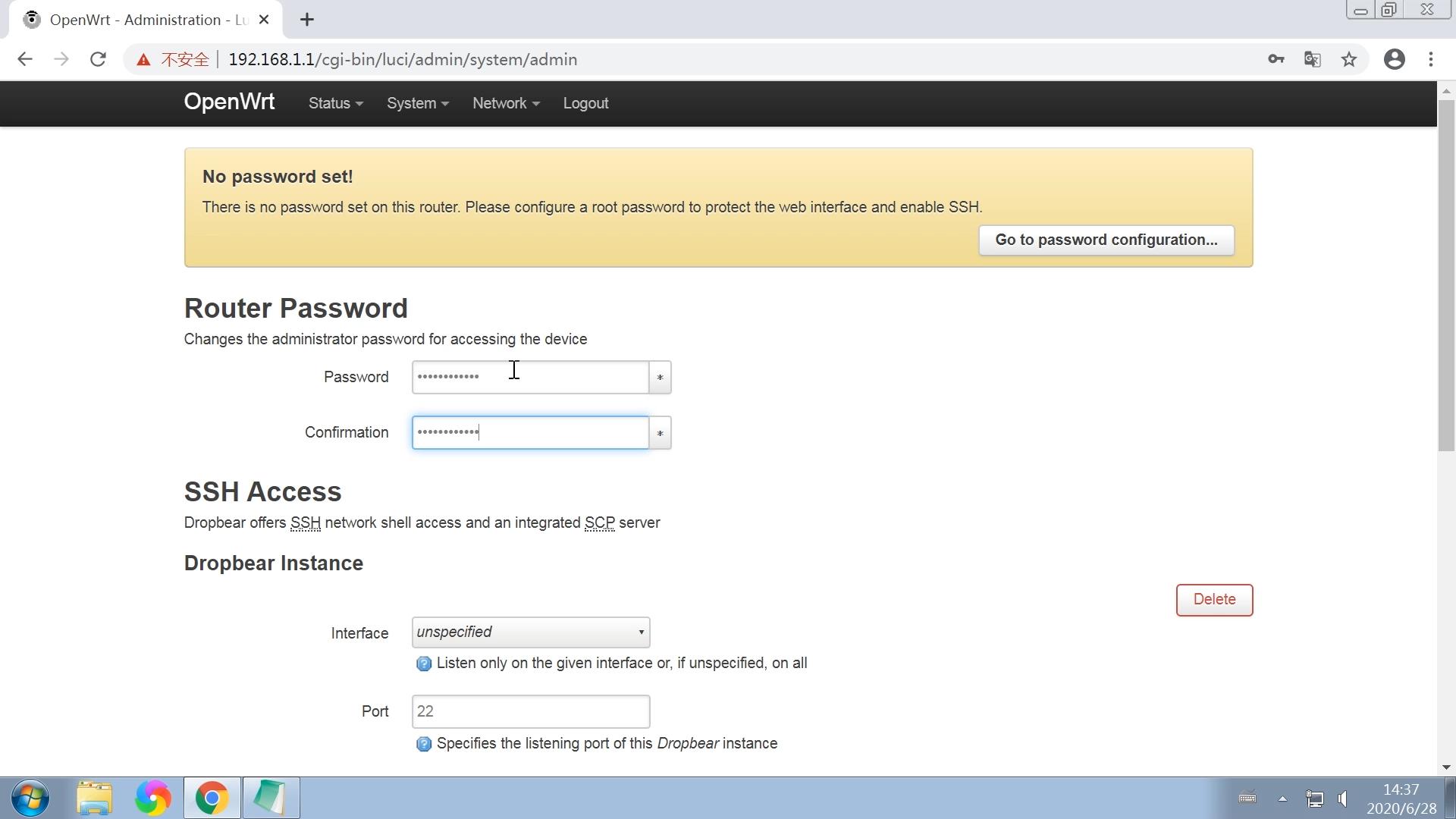Image resolution: width=1456 pixels, height=819 pixels.
Task: Open the Chrome profile avatar icon
Action: (x=1394, y=59)
